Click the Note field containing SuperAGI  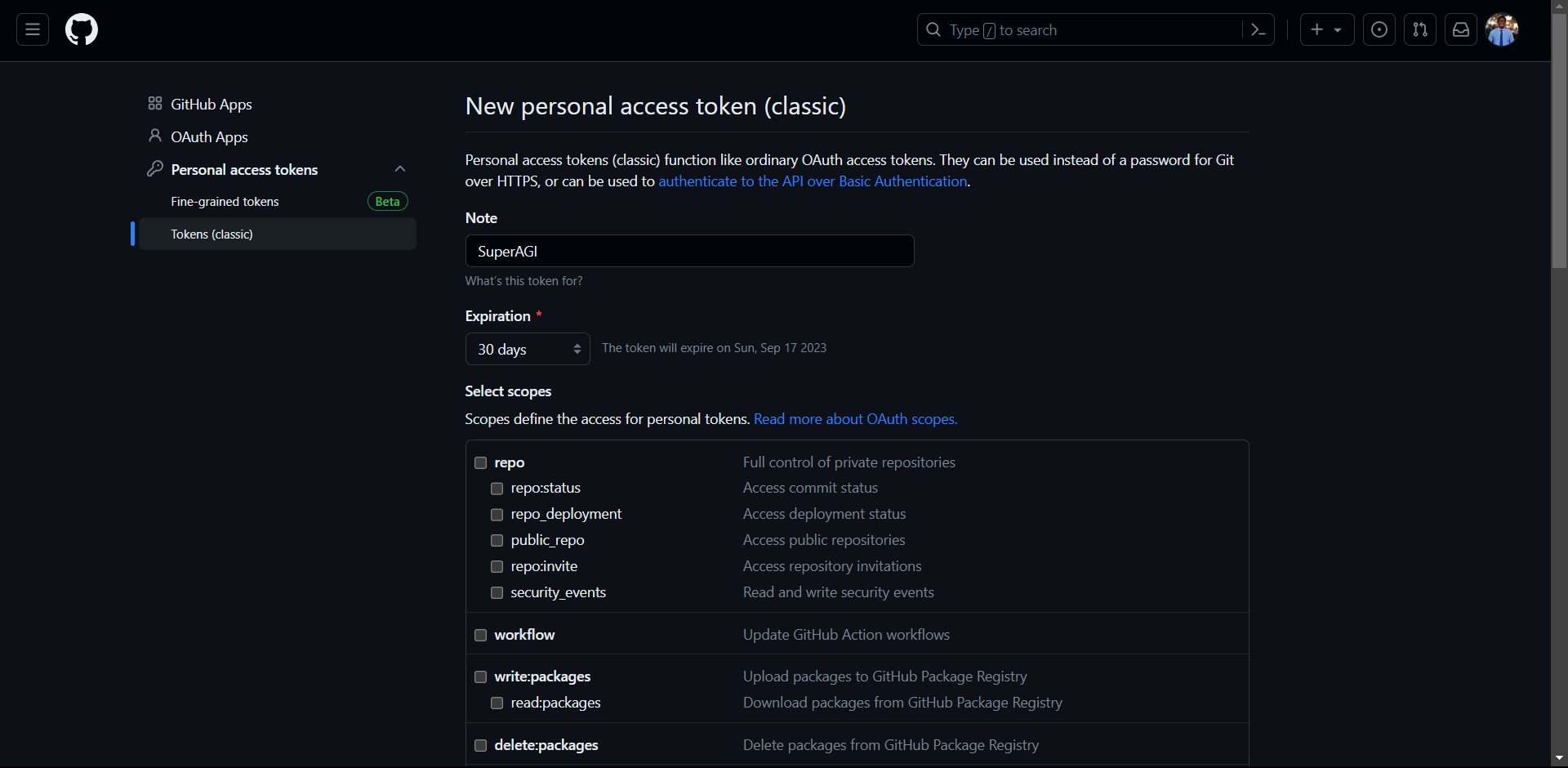coord(689,252)
